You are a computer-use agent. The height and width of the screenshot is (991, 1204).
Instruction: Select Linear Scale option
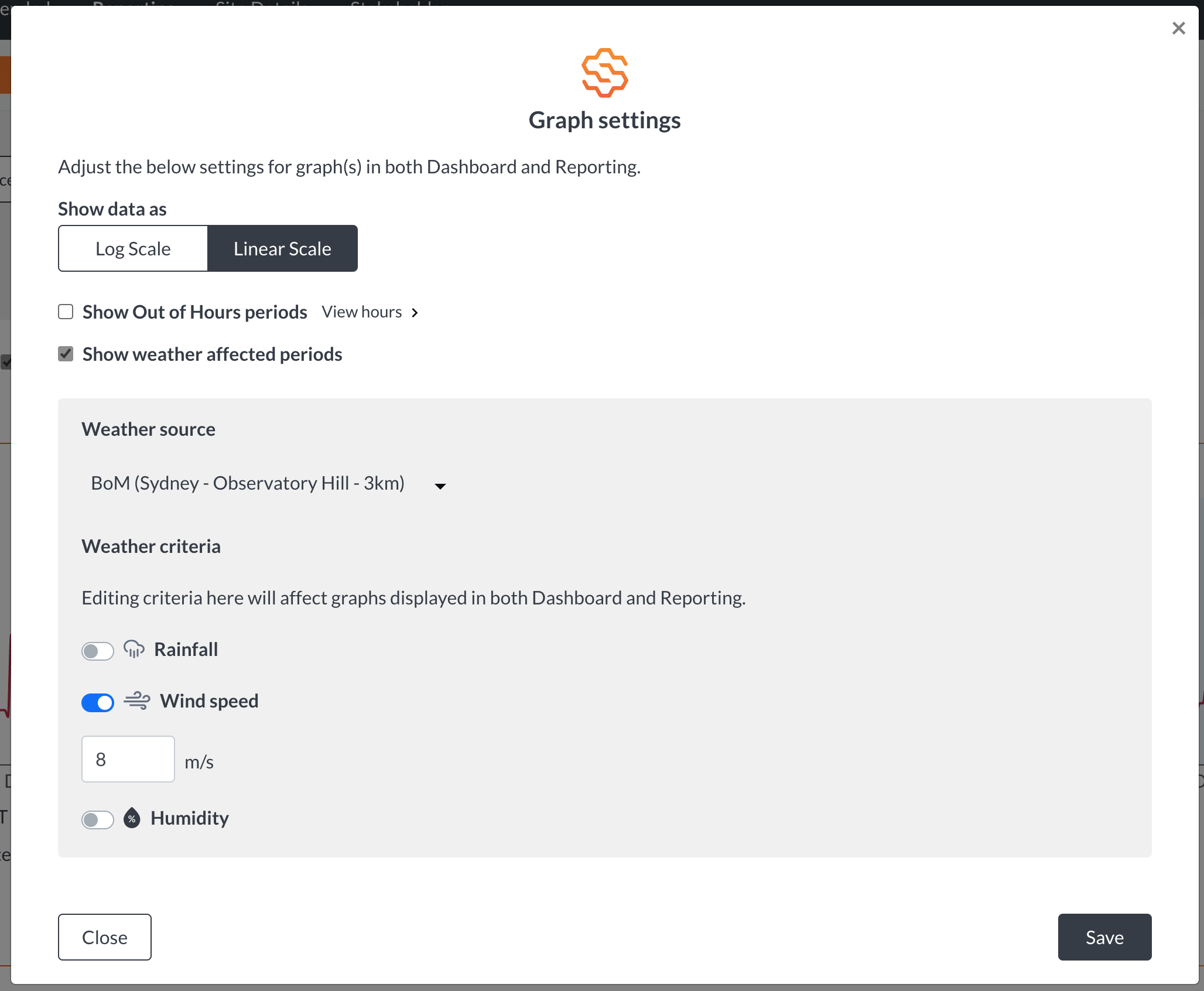click(x=282, y=248)
